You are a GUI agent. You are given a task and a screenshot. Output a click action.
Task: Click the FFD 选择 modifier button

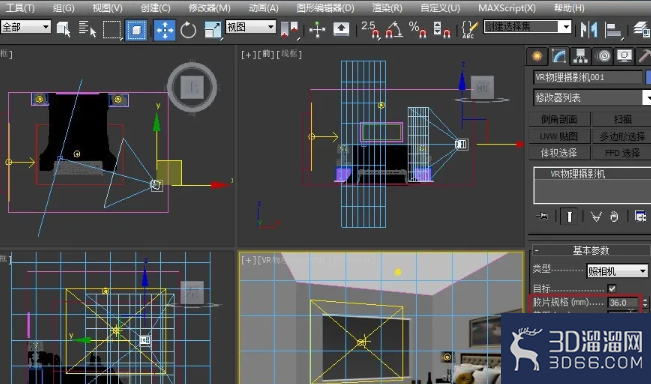[622, 153]
